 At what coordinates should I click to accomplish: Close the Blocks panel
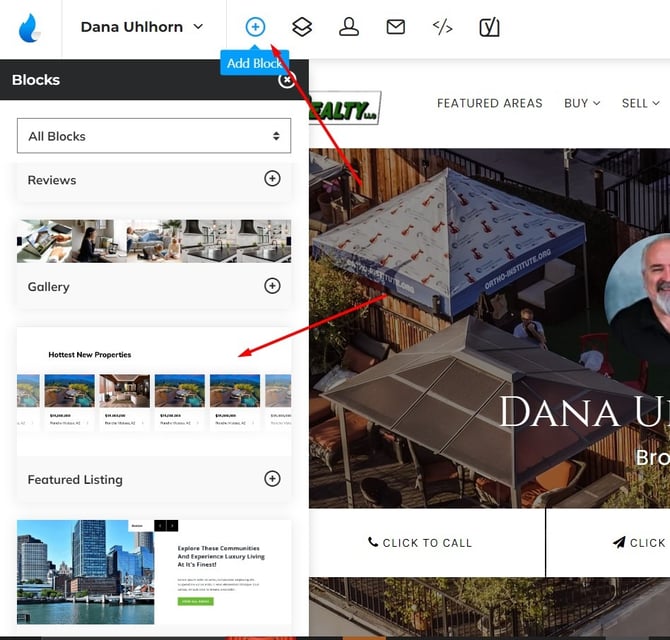pos(287,80)
